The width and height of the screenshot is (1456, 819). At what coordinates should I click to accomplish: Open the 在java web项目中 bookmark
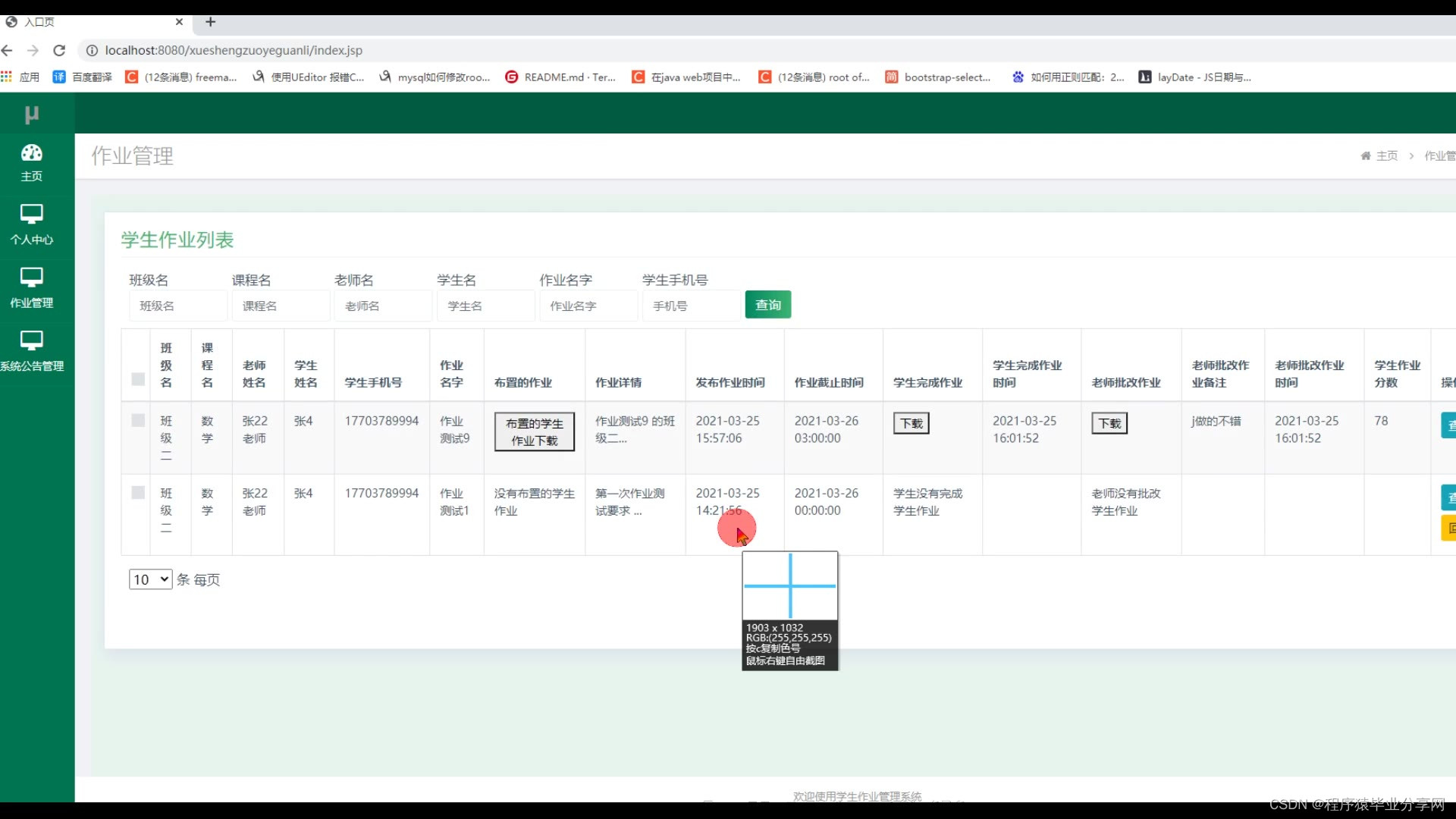[x=687, y=77]
